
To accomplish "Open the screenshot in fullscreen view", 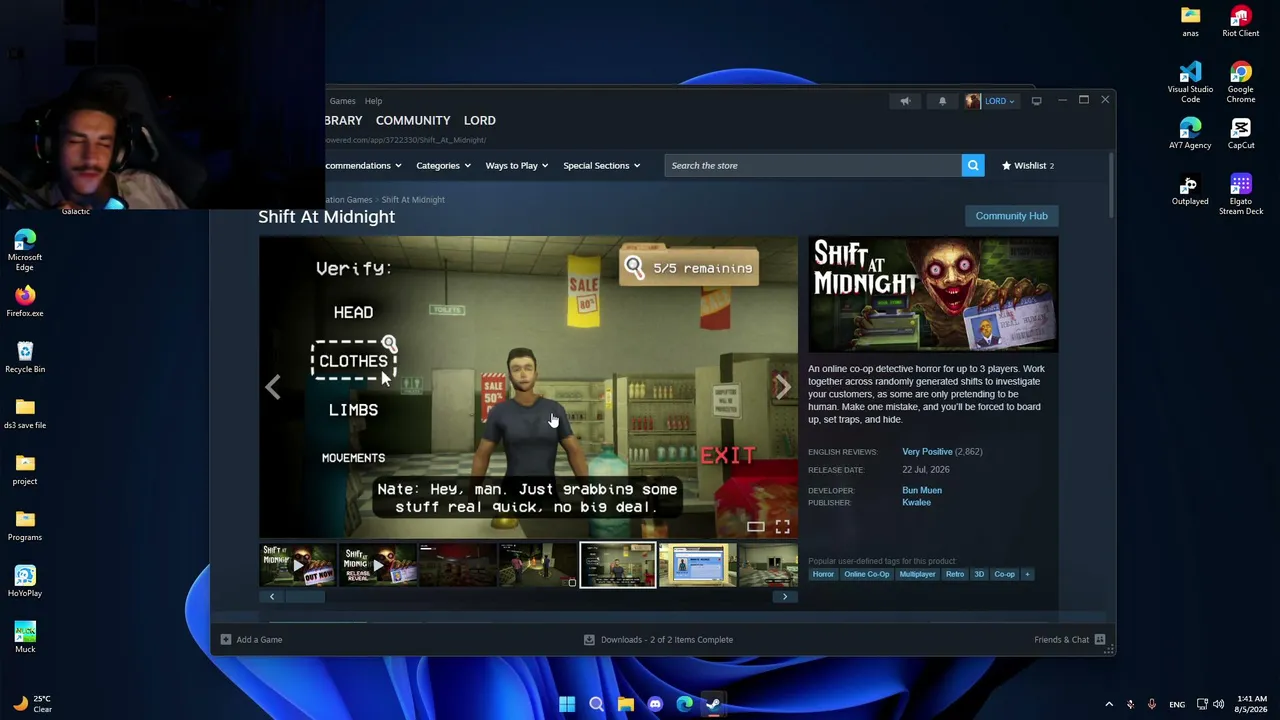I will [x=782, y=527].
